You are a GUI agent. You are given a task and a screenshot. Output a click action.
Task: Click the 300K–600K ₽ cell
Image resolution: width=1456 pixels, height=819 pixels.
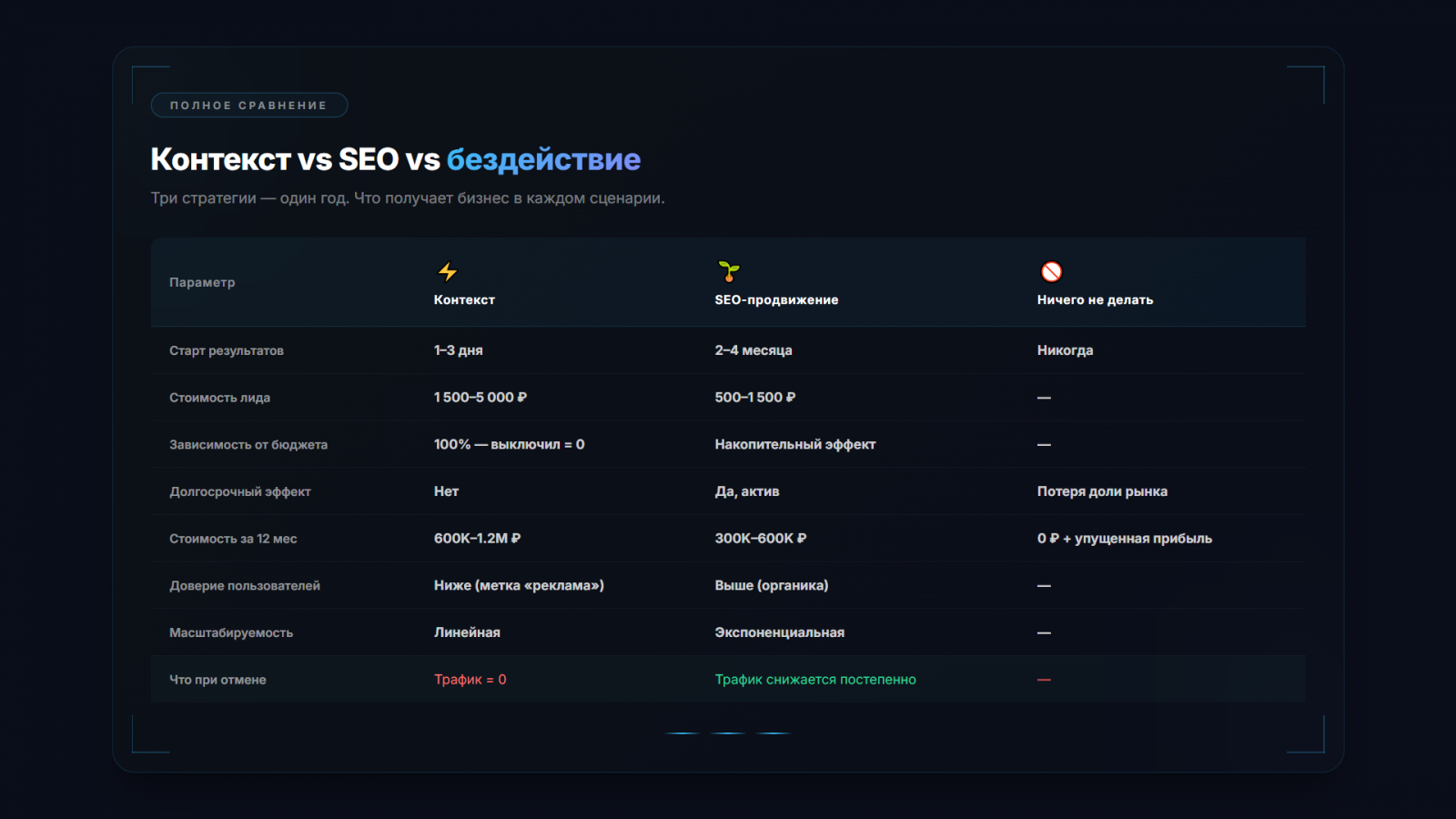click(x=760, y=539)
